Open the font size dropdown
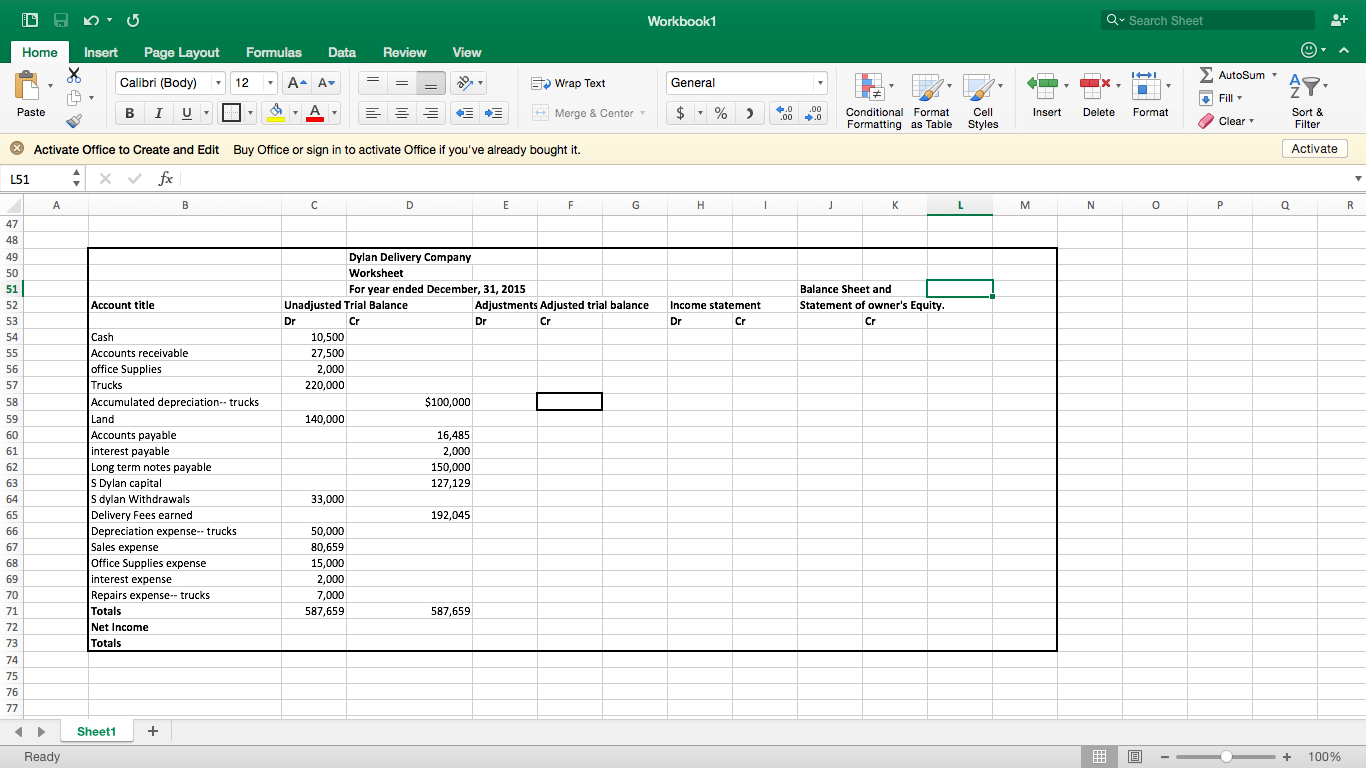Screen dimensions: 1366x768 point(270,83)
